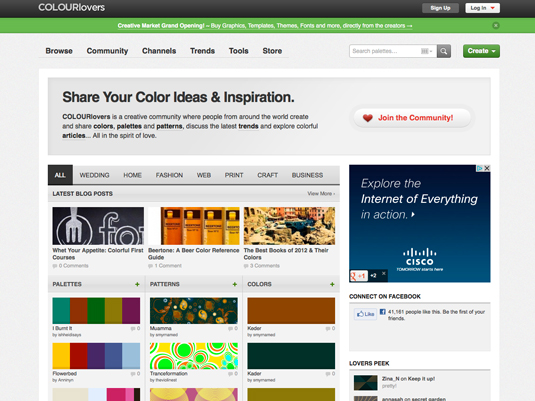Switch to the WEDDING tab
Screen dimensions: 535x401
[95, 175]
